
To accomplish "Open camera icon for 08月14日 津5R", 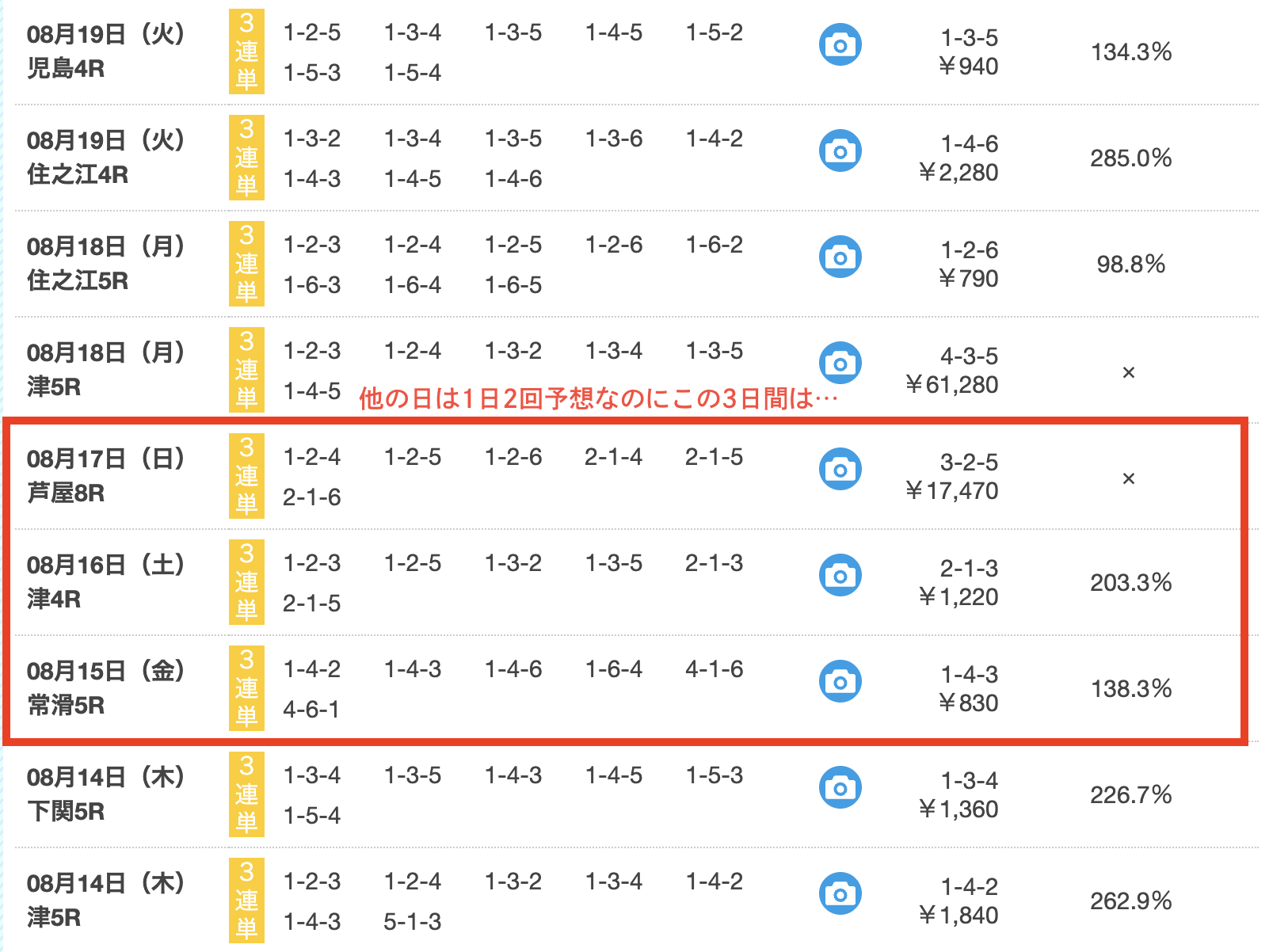I will pos(840,894).
